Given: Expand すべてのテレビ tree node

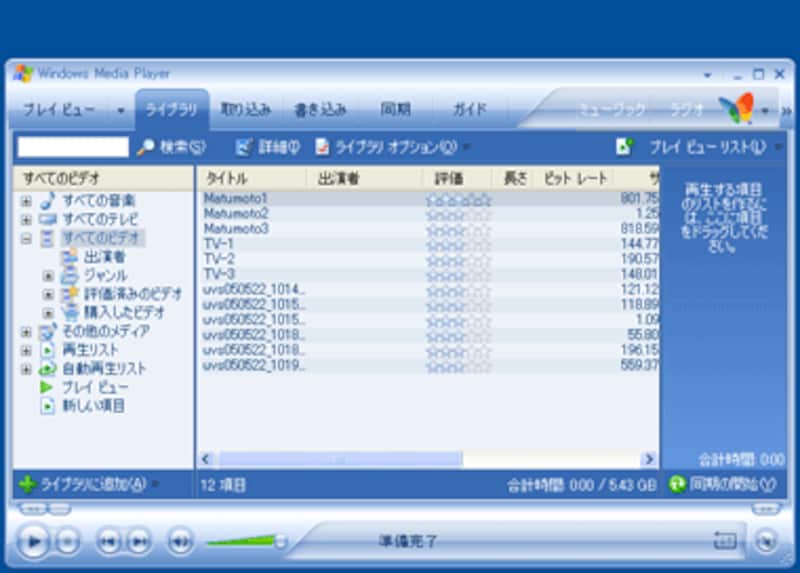Looking at the screenshot, I should [x=26, y=220].
